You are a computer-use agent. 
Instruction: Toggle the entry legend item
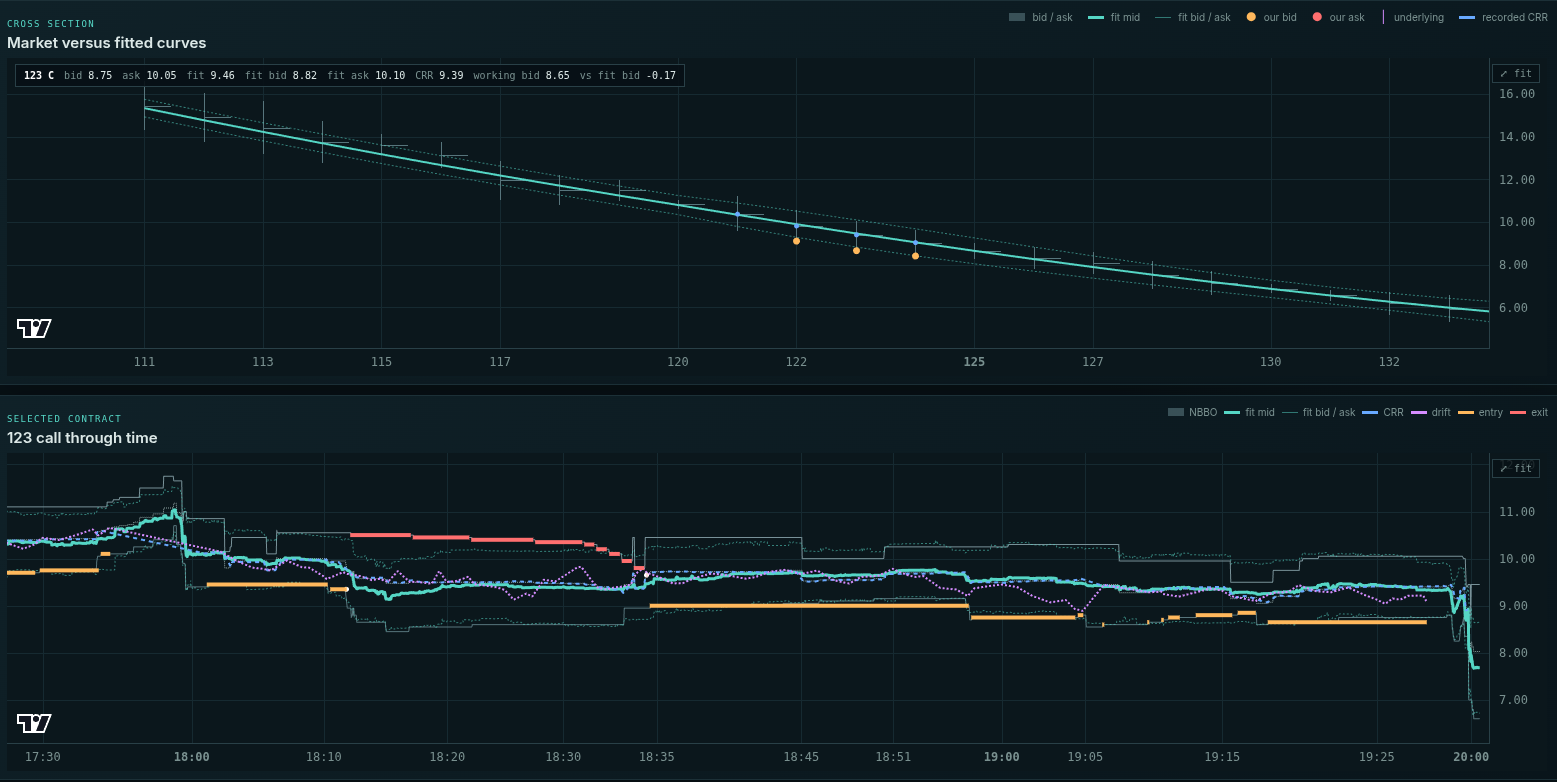click(1480, 412)
